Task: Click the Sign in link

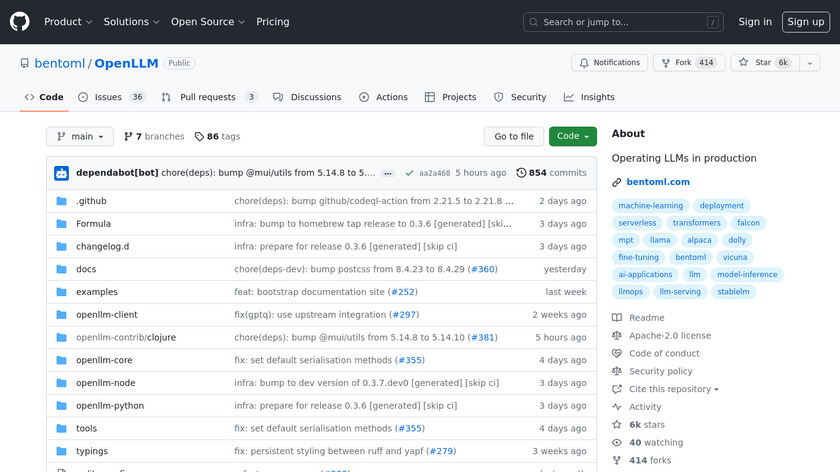Action: (755, 22)
